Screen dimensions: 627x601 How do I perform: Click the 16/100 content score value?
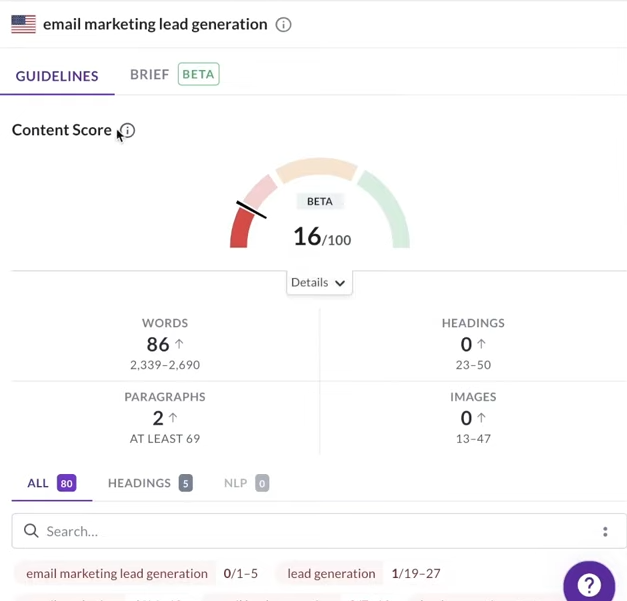(322, 236)
